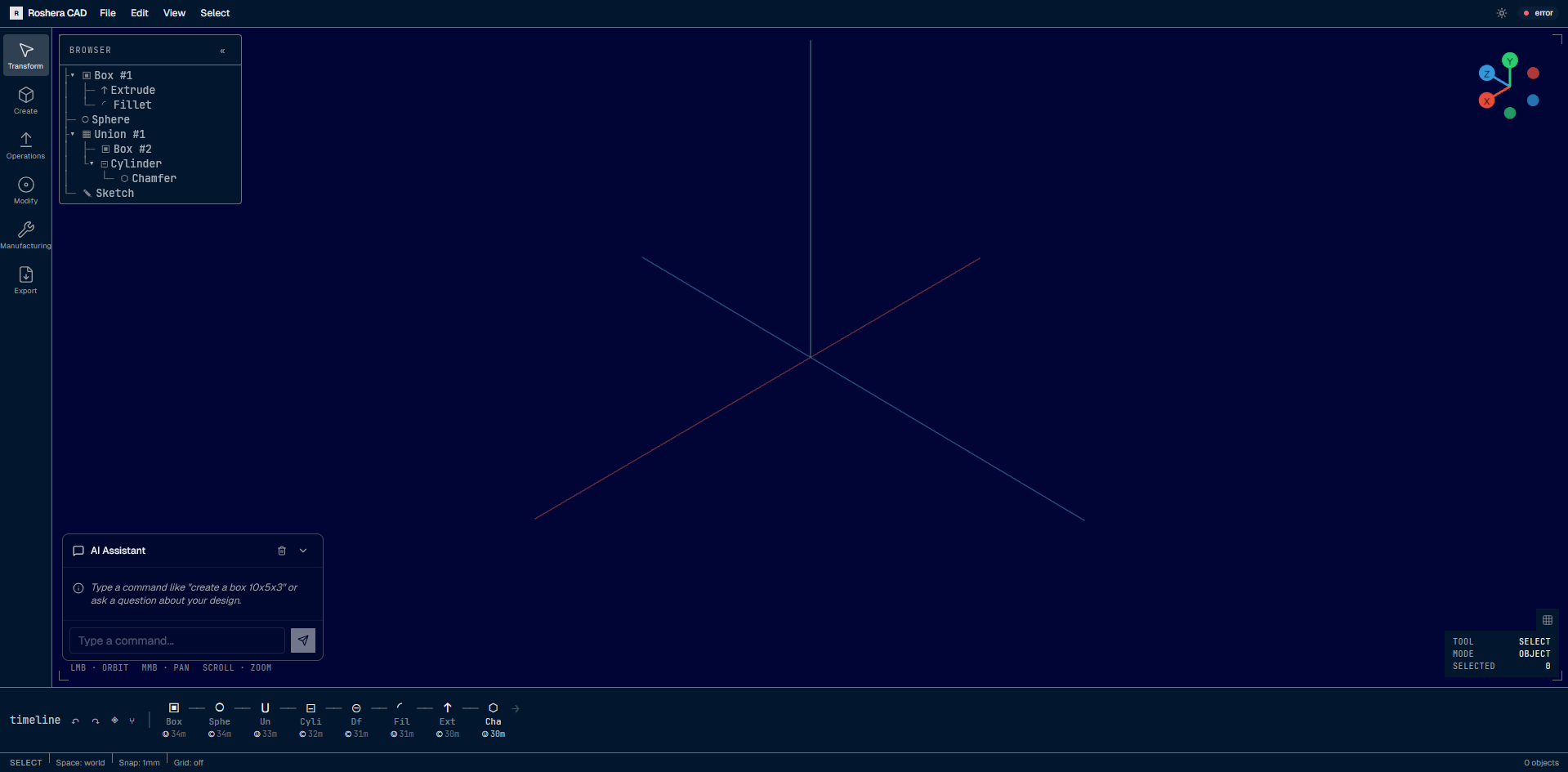Viewport: 1568px width, 772px height.
Task: Click SELECT mode in status bar
Action: coord(25,763)
